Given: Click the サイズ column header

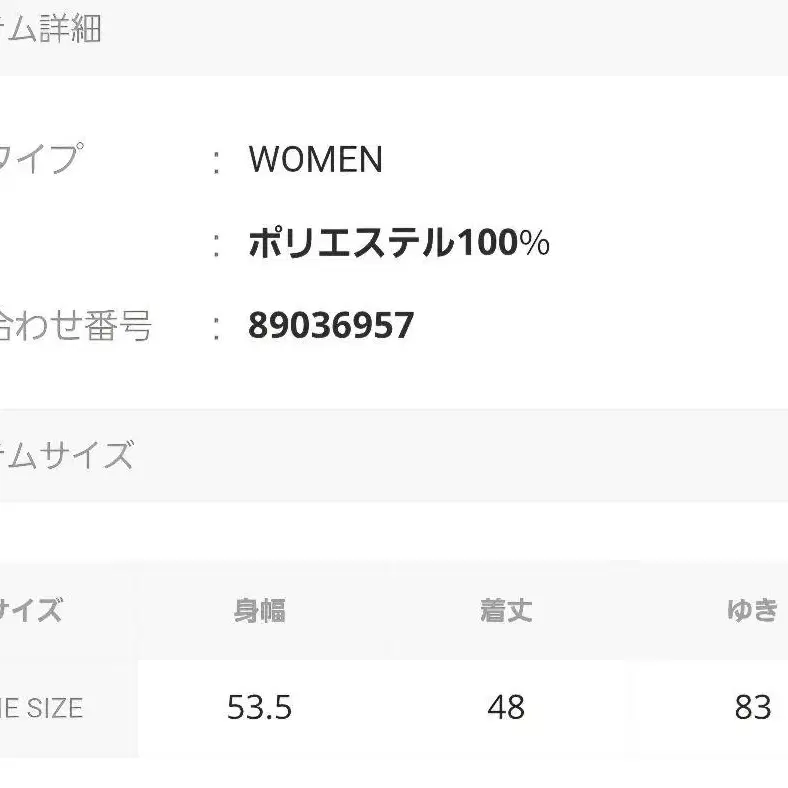Looking at the screenshot, I should [x=30, y=611].
